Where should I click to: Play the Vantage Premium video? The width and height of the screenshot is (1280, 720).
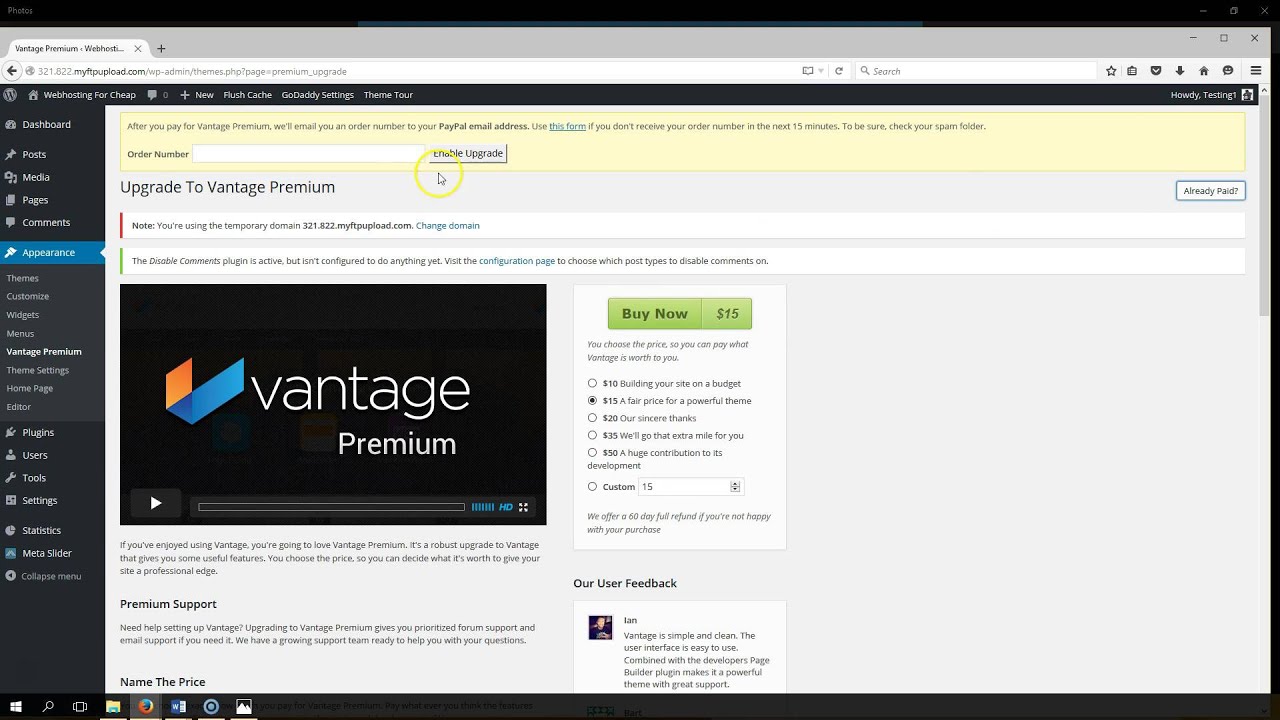click(155, 503)
